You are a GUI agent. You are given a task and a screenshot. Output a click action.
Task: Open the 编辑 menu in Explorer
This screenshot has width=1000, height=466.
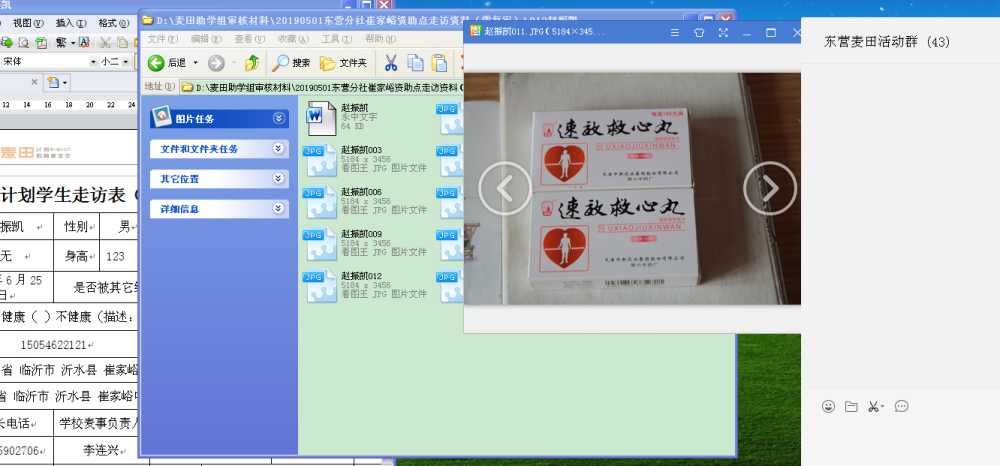(x=206, y=39)
